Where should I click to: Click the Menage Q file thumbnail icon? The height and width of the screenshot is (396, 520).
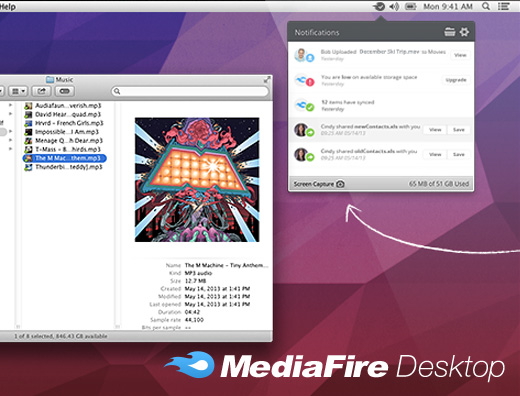28,140
